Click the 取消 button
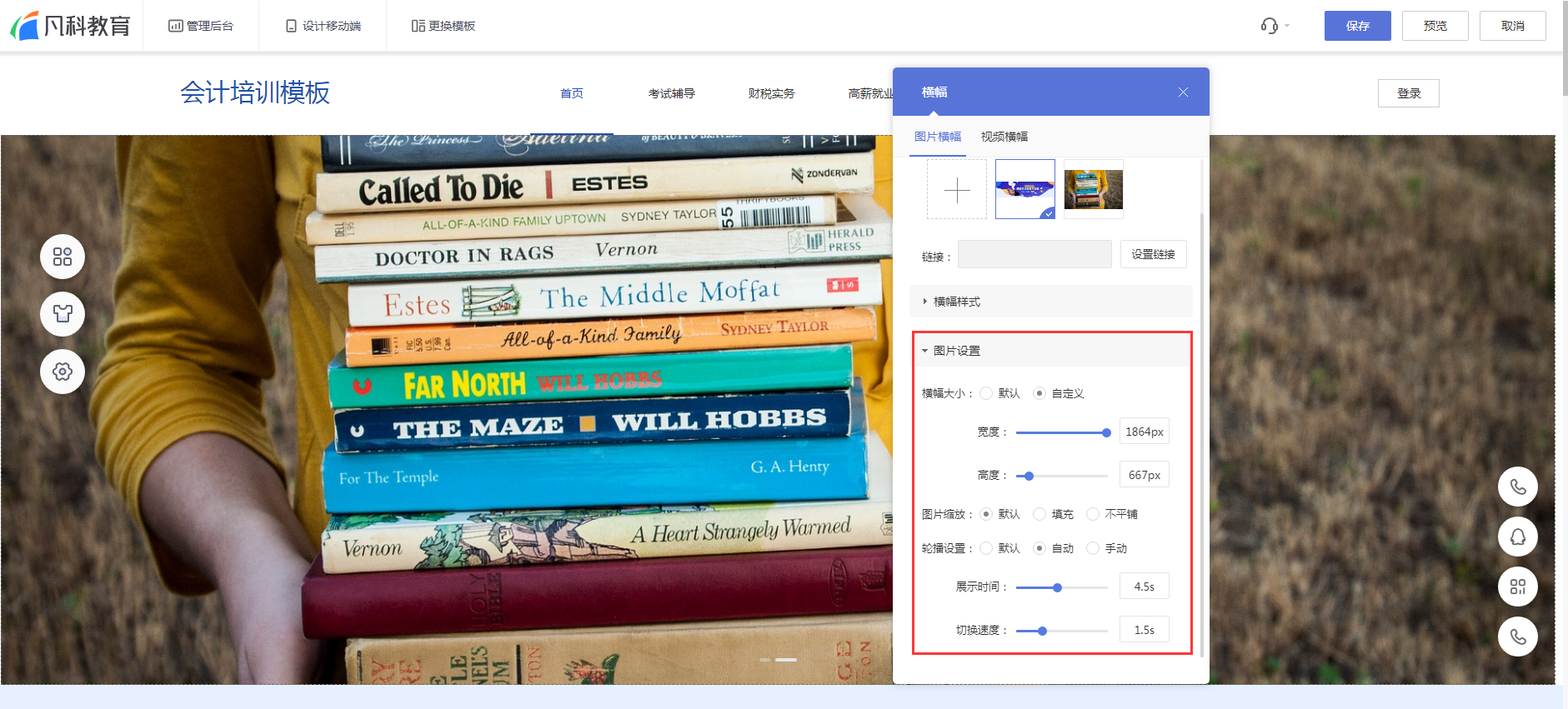This screenshot has width=1568, height=709. pos(1512,26)
